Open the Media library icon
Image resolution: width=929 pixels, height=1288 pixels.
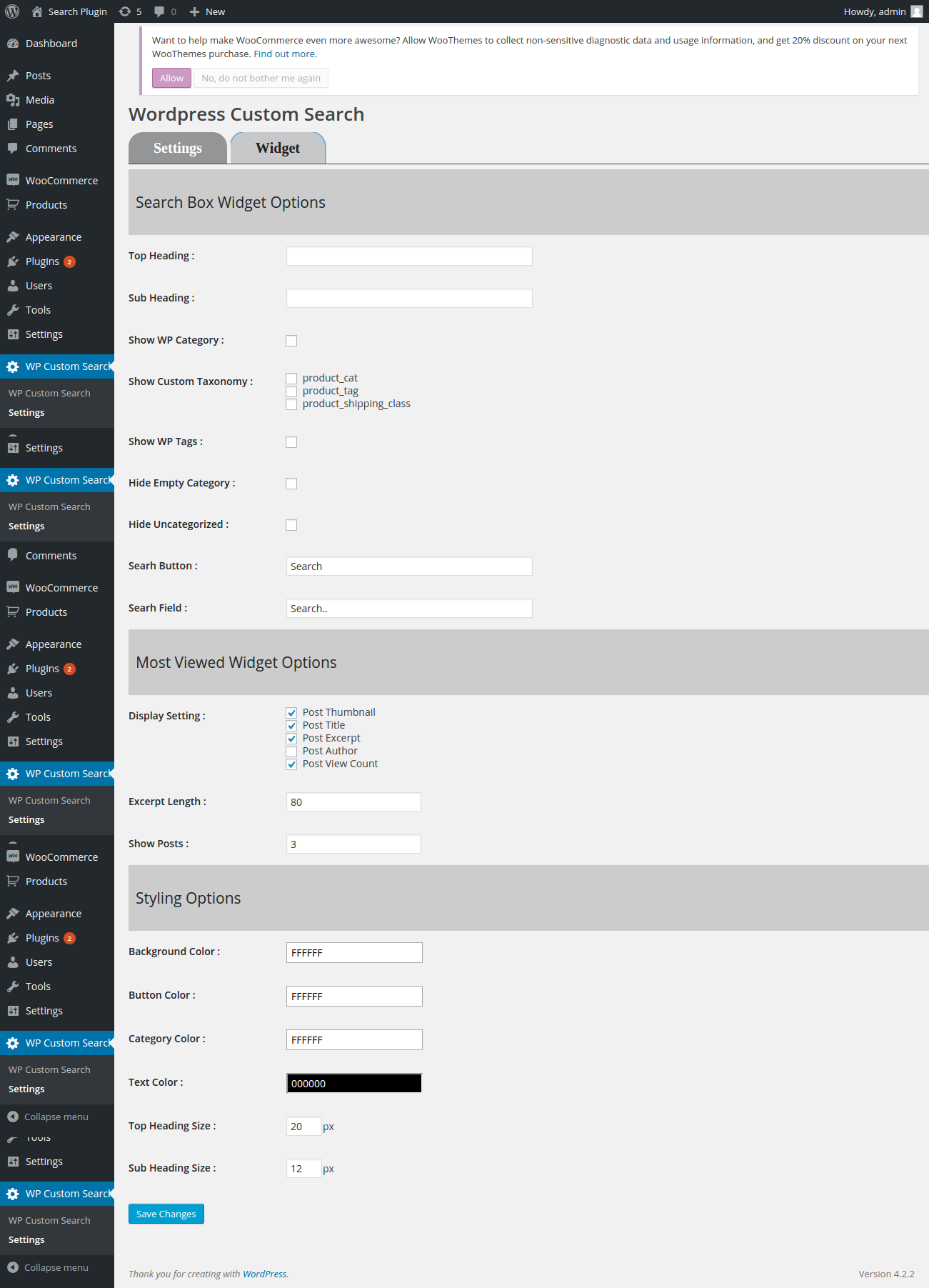[13, 100]
